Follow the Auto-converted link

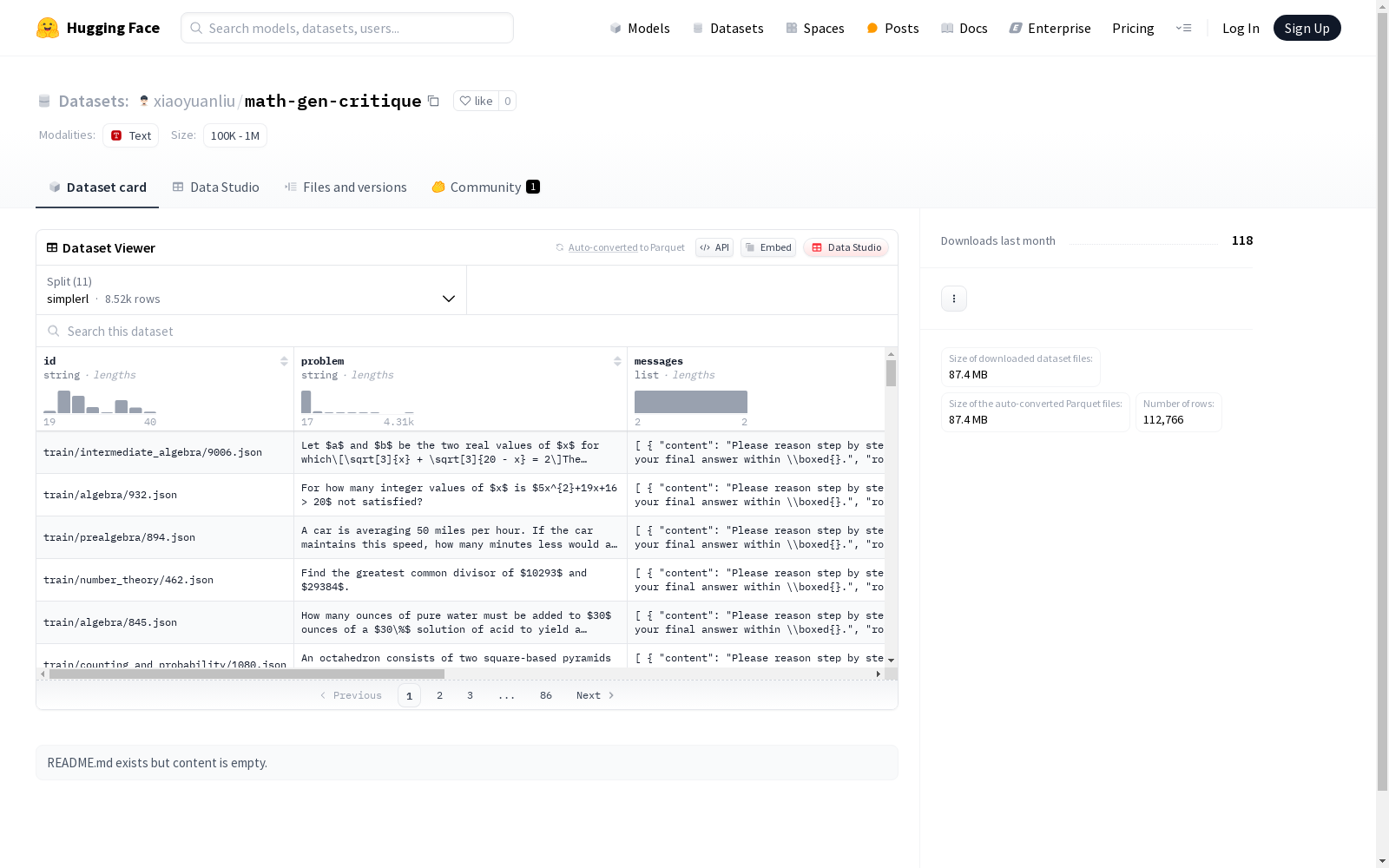click(603, 247)
